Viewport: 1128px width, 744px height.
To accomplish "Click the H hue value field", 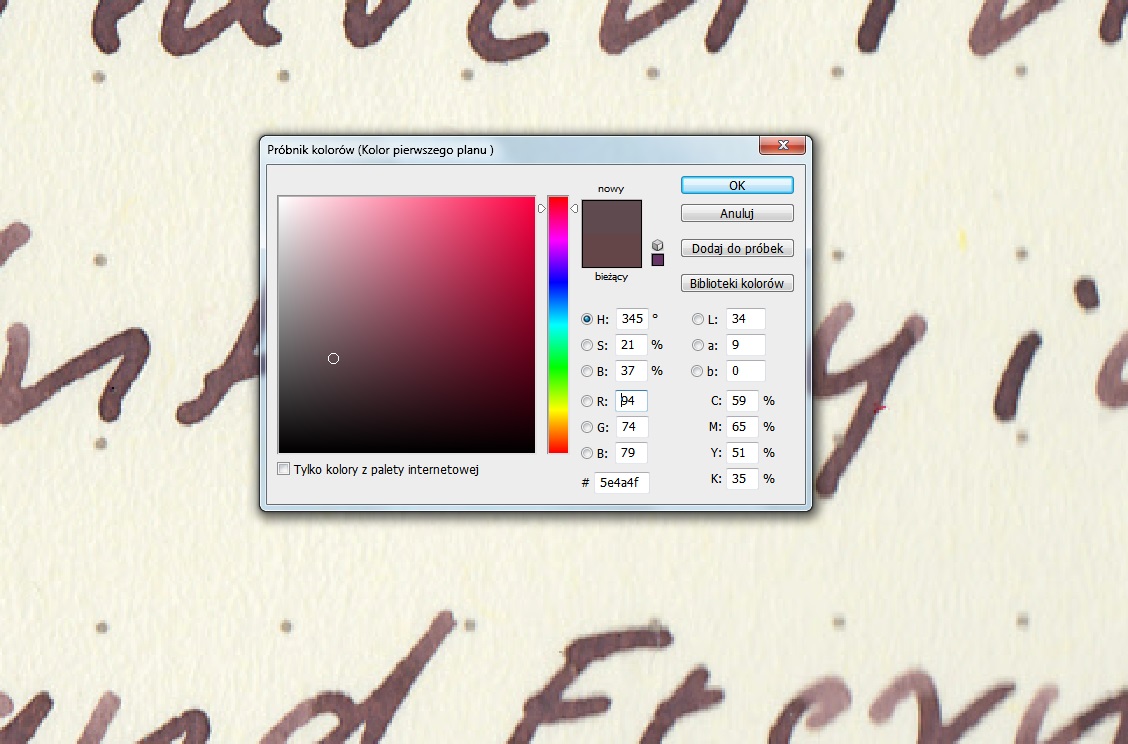I will coord(631,319).
